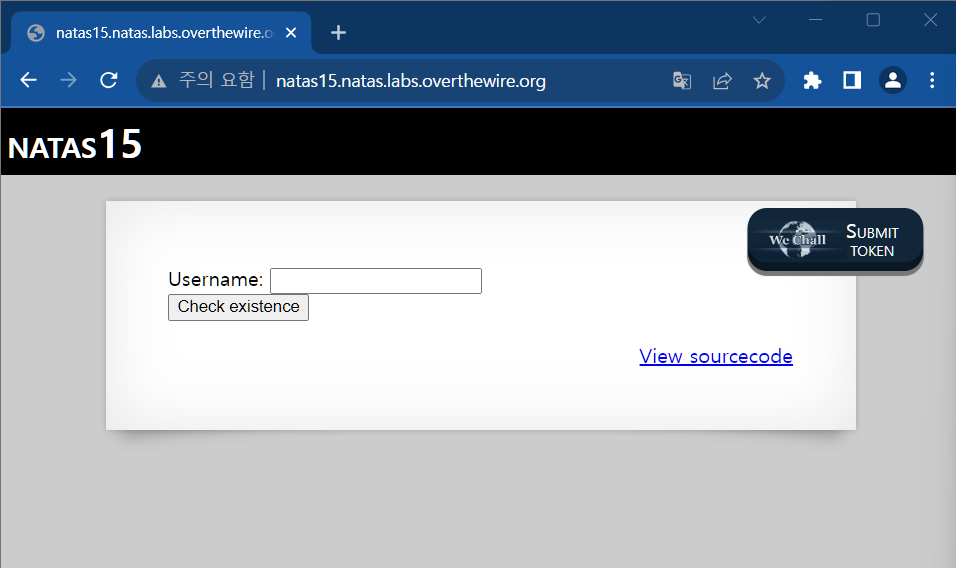Expand the tab search chevron
The image size is (956, 568).
click(759, 20)
